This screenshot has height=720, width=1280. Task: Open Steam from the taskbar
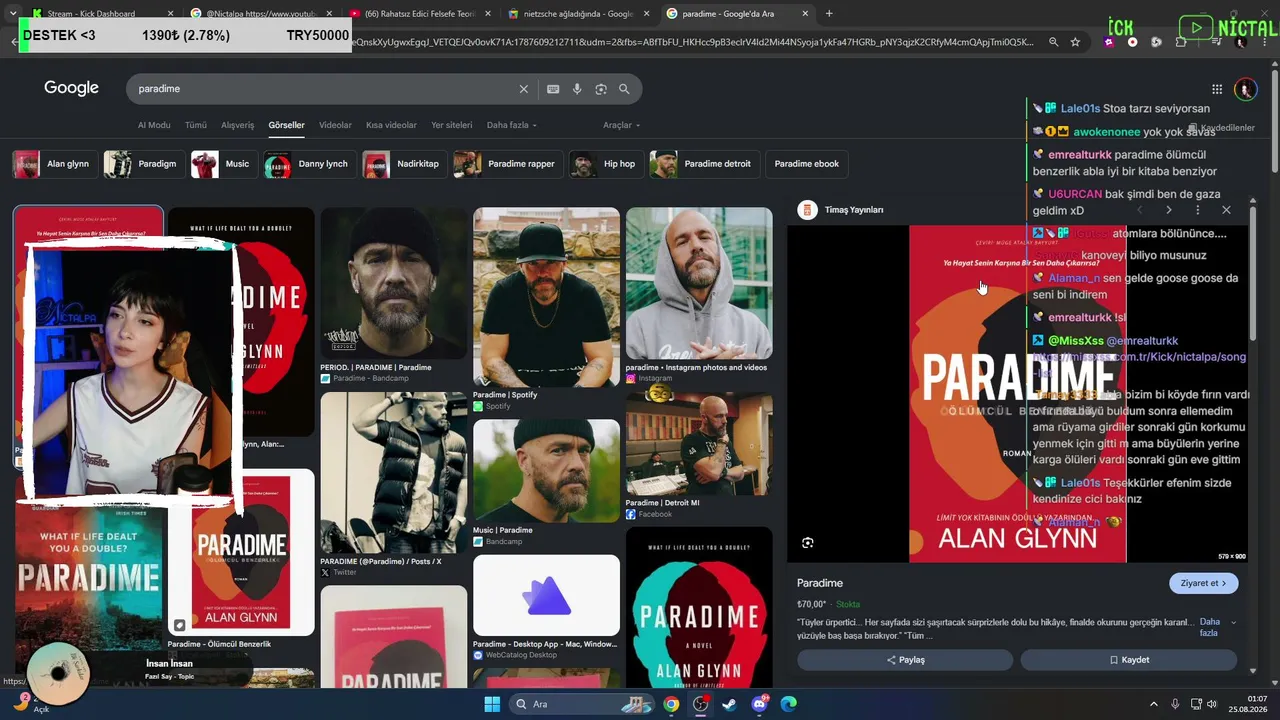point(729,704)
